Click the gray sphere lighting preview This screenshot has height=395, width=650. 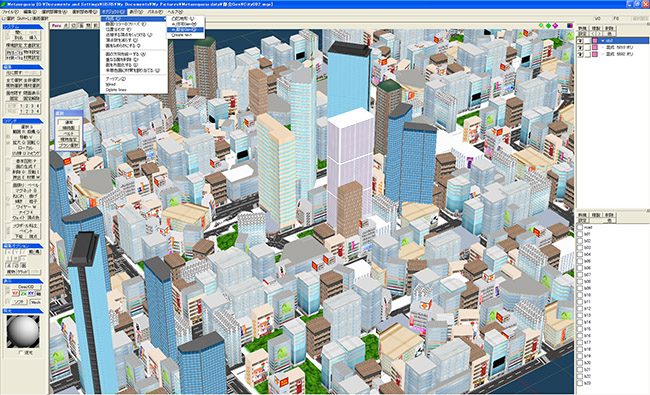pos(23,331)
